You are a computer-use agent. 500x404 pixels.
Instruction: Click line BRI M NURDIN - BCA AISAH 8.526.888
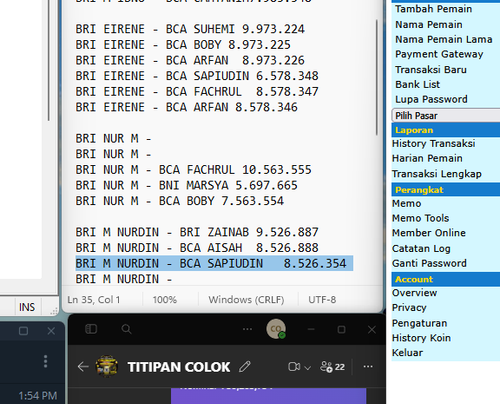[x=197, y=248]
